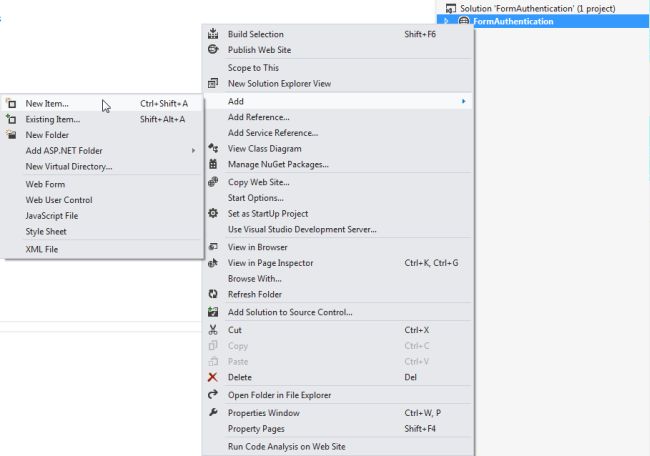Expand the FormAuthentication project tree node
The height and width of the screenshot is (456, 650).
pos(447,21)
